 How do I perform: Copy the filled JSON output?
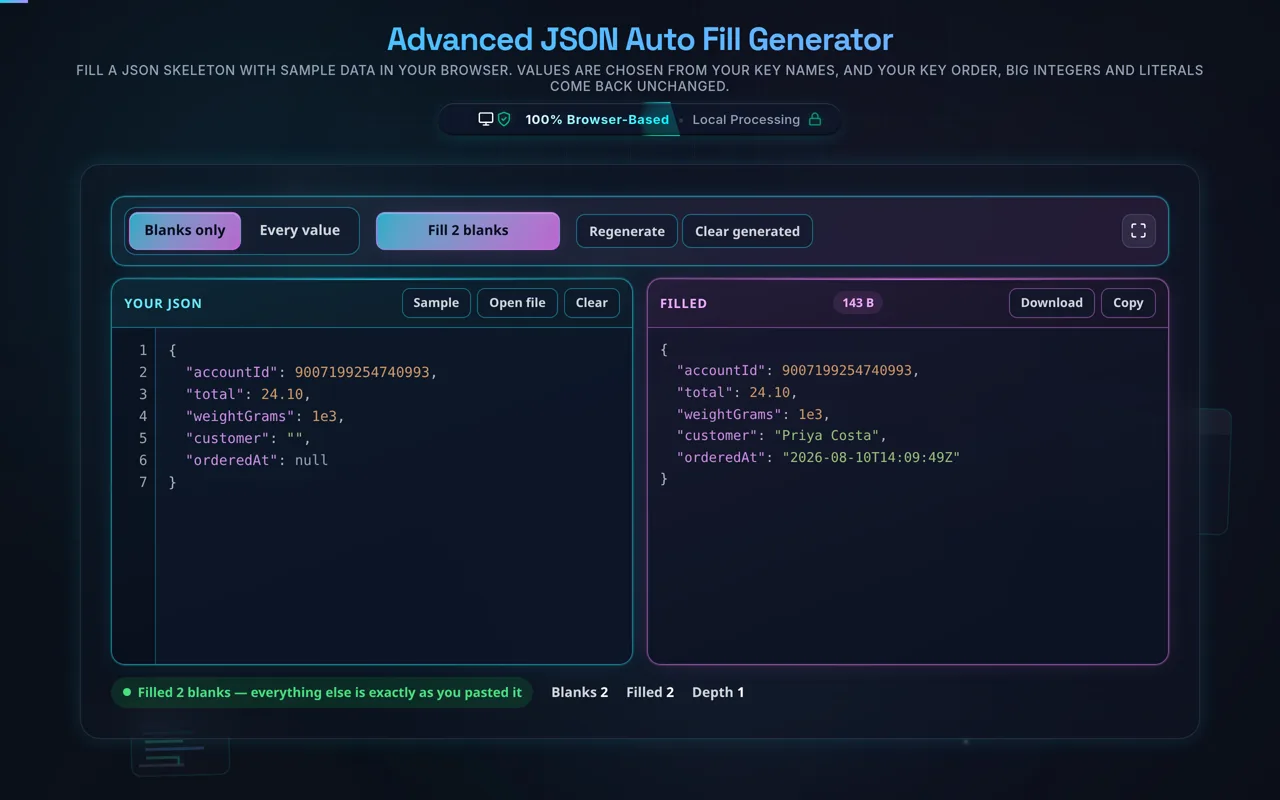pos(1128,303)
